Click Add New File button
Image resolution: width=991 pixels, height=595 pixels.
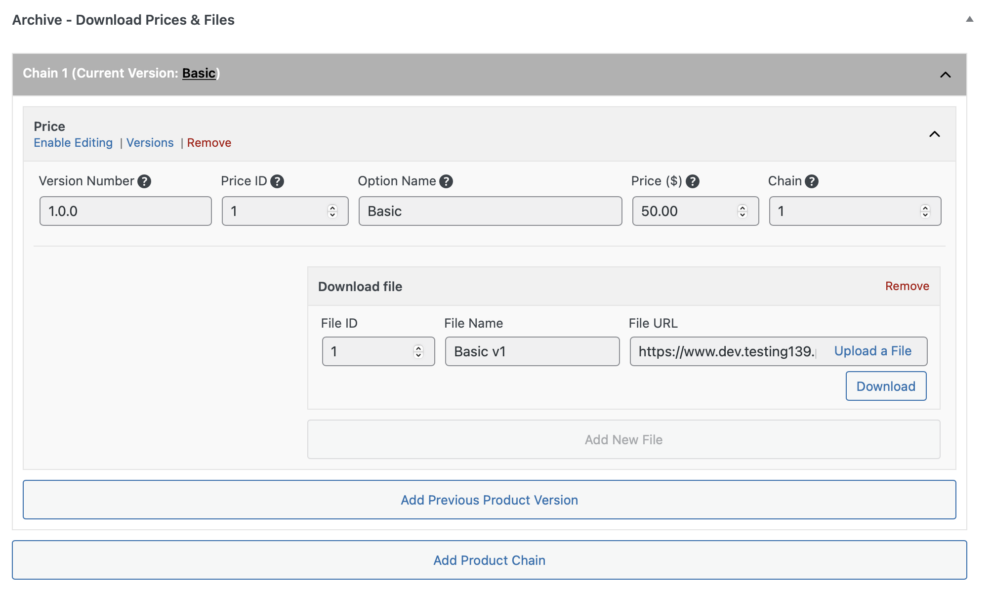point(623,439)
